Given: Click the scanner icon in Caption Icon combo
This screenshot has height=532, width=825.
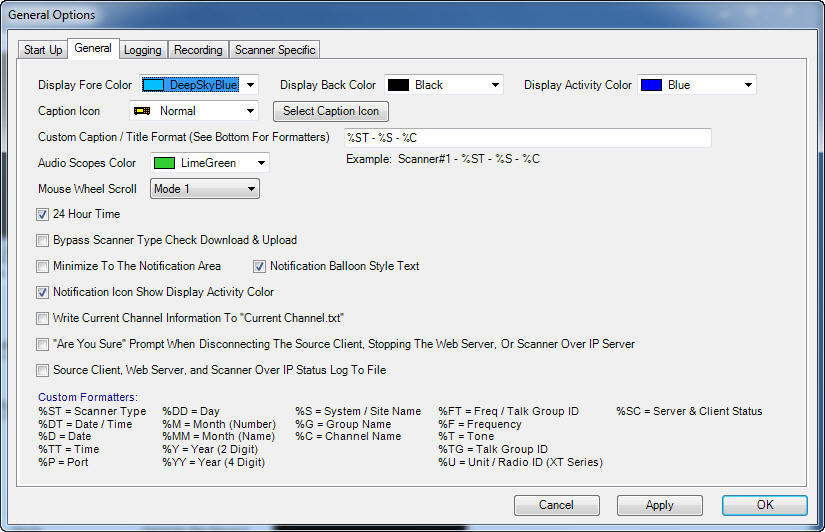Looking at the screenshot, I should click(x=142, y=111).
